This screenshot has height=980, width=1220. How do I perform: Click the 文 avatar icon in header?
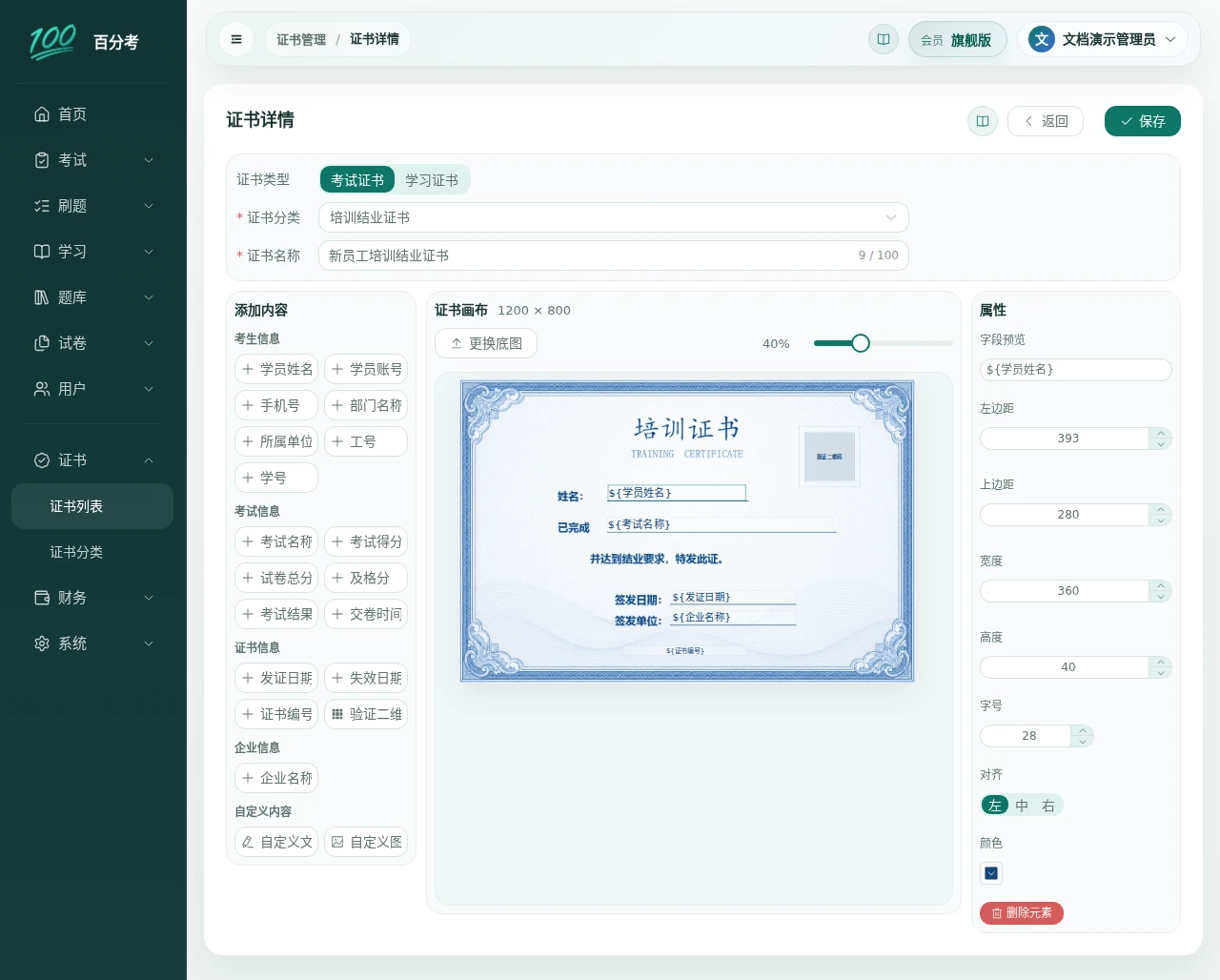pos(1042,39)
